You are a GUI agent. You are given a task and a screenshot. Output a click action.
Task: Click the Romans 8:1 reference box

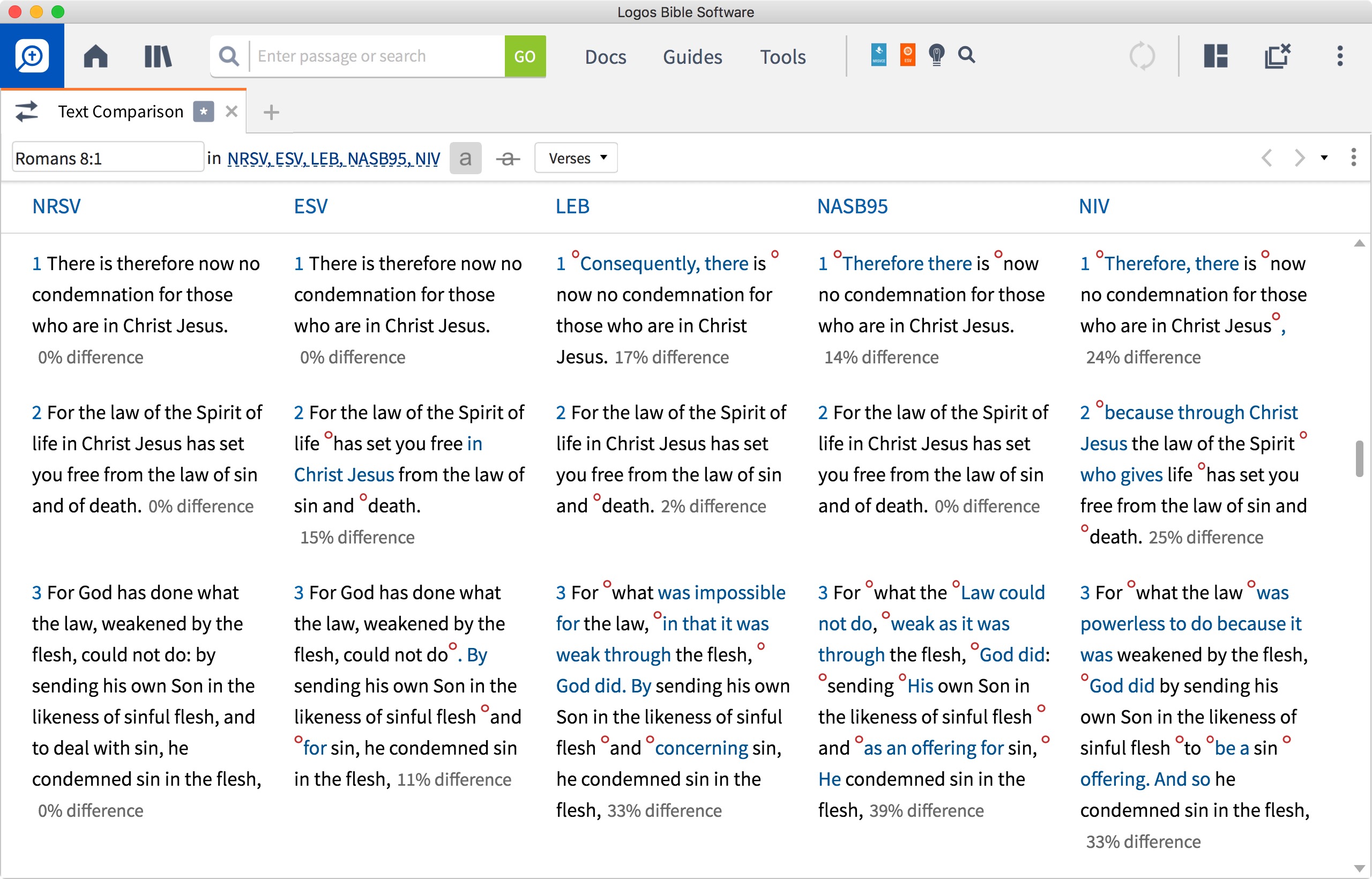click(107, 158)
